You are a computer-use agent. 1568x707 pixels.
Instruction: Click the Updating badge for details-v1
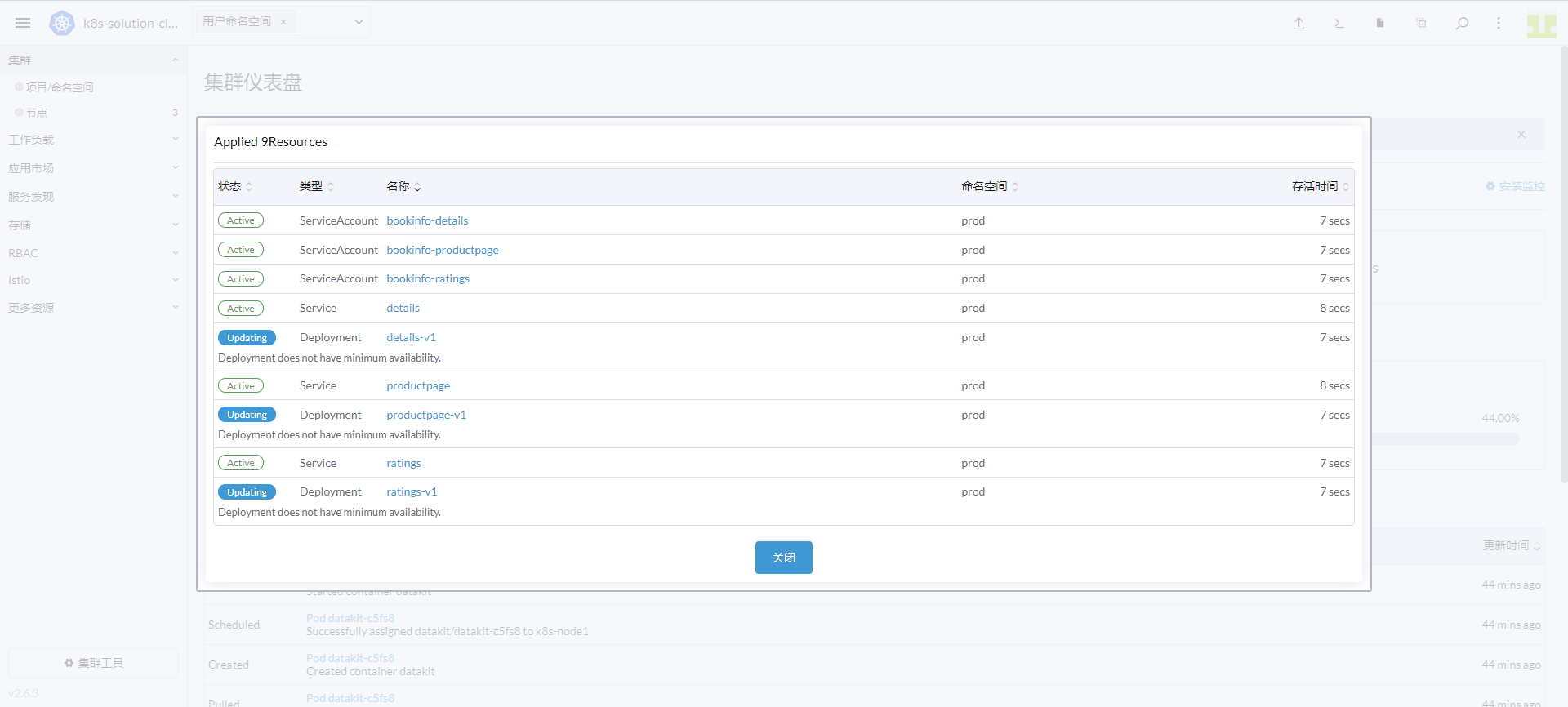pos(247,338)
